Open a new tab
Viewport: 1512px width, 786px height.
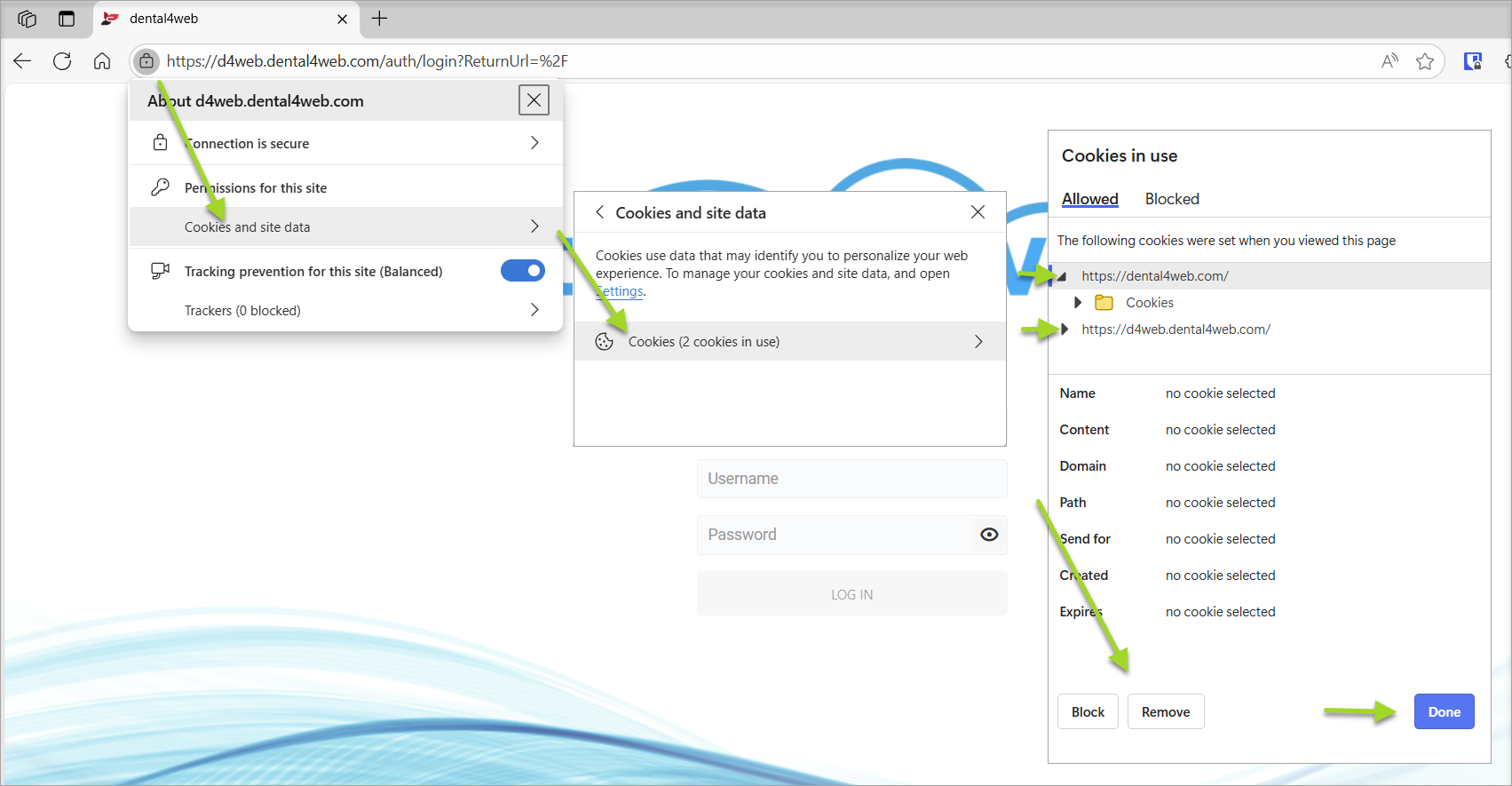pos(379,19)
